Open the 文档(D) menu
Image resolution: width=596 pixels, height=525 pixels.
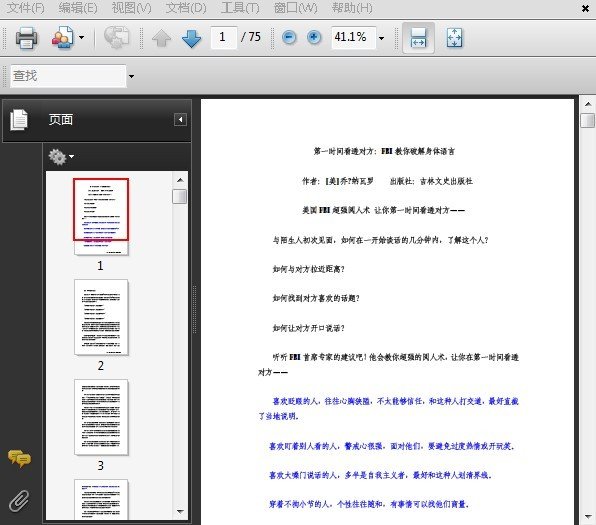click(x=186, y=8)
